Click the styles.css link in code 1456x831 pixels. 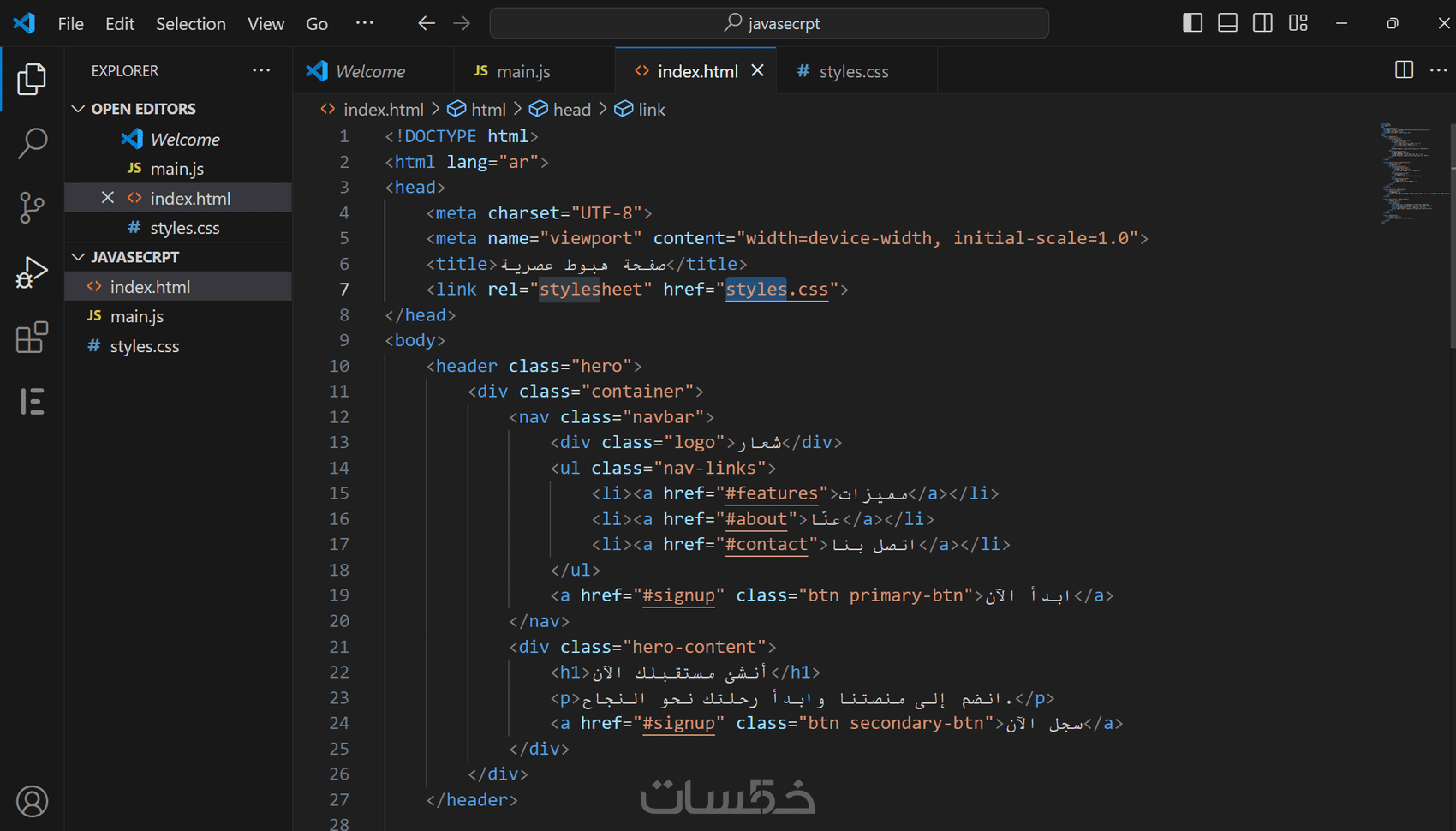[x=777, y=290]
